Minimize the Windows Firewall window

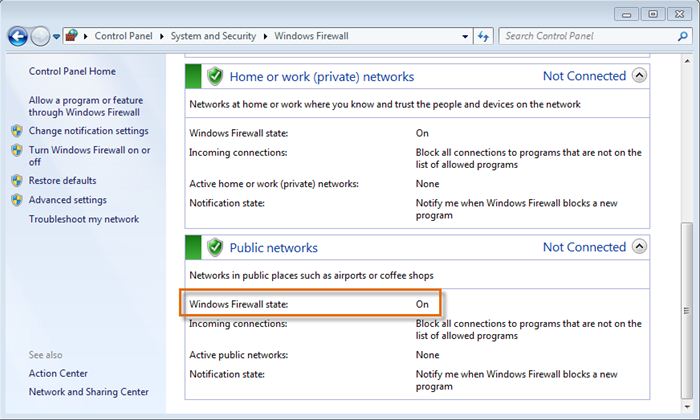tap(626, 15)
